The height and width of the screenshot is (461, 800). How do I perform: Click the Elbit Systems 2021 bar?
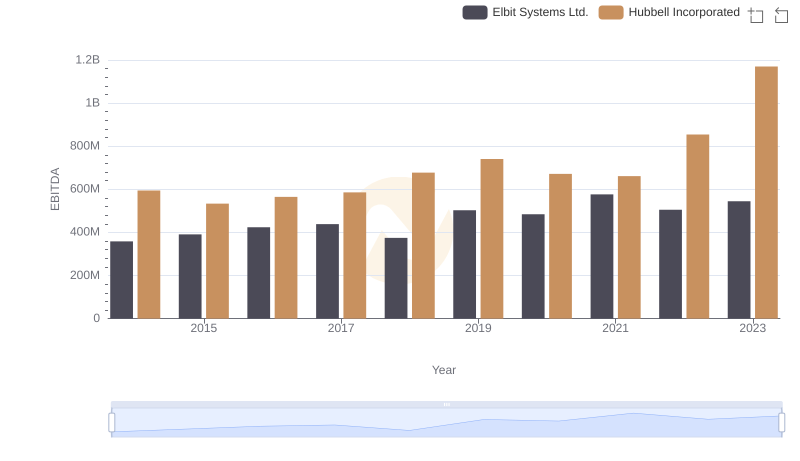click(602, 256)
